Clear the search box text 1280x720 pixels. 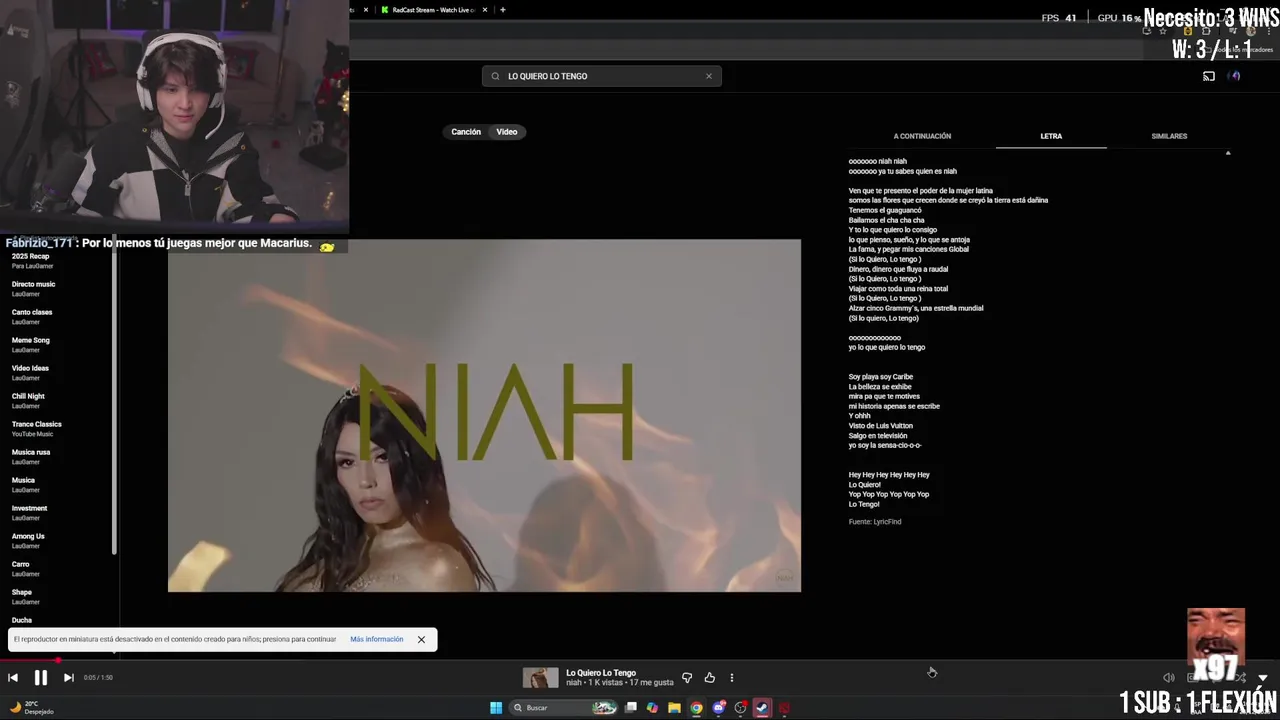(709, 76)
